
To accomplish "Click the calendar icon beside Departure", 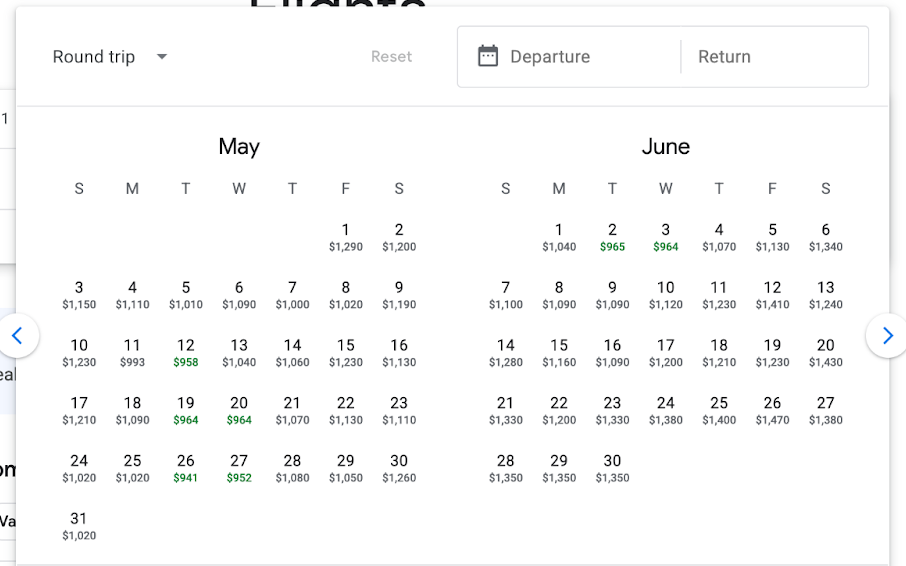I will tap(488, 56).
